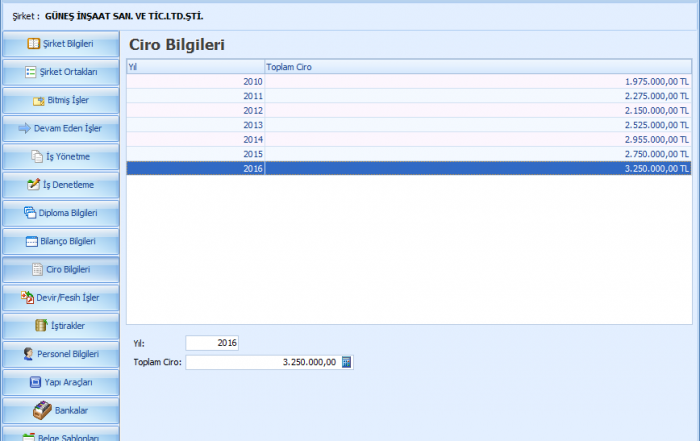Screen dimensions: 700x441
Task: Open Devir/Fesih İşler section
Action: [61, 297]
